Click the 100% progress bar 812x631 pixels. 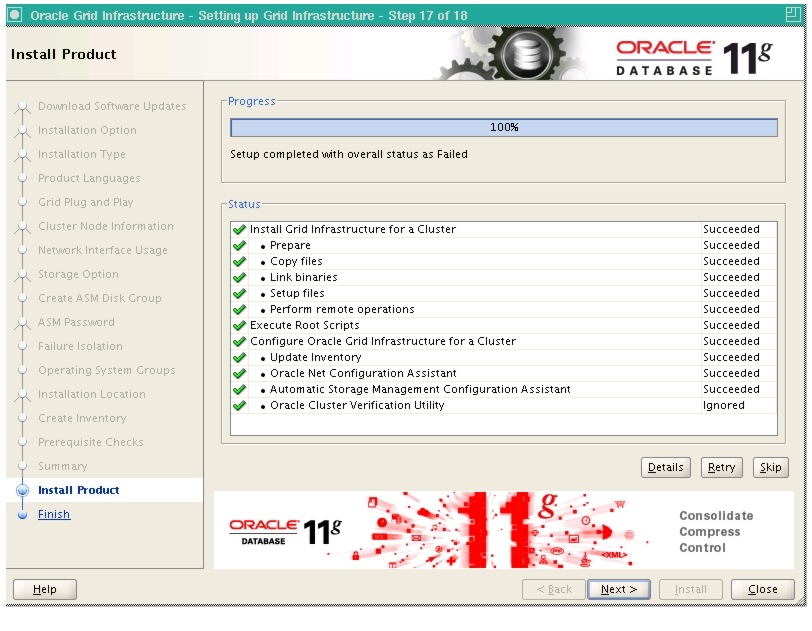[x=504, y=127]
